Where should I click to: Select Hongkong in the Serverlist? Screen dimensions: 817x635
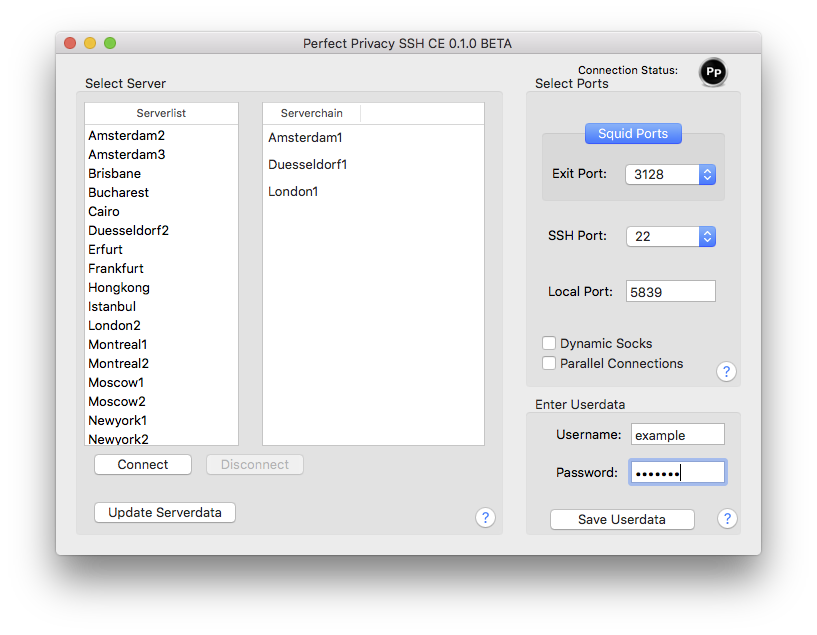(x=162, y=288)
